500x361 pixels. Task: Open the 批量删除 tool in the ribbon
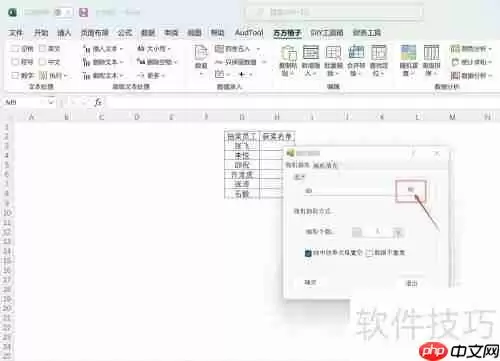click(333, 61)
